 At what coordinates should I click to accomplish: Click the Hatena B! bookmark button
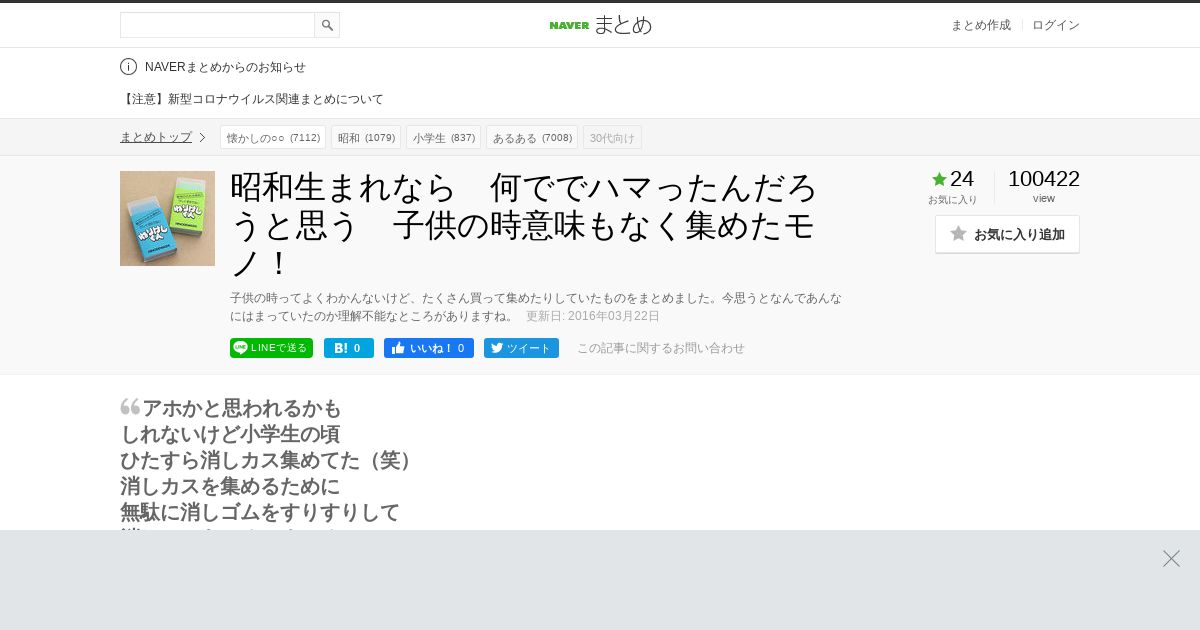click(x=349, y=348)
